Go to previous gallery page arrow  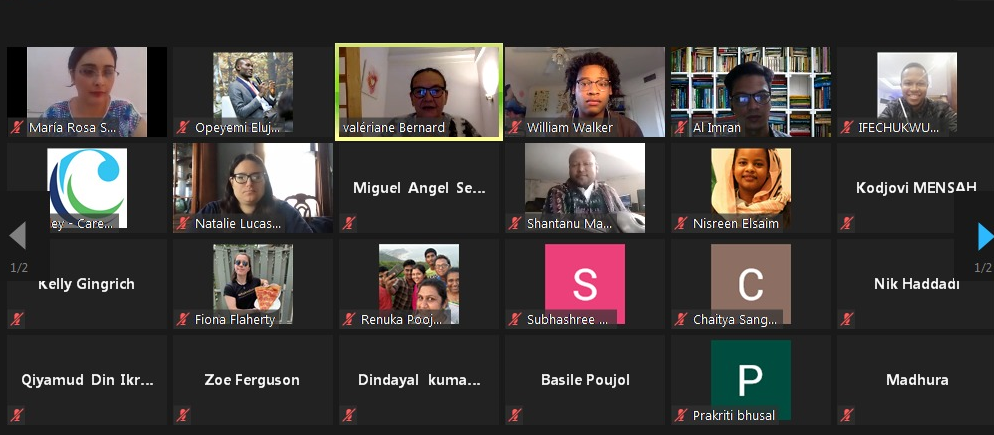tap(17, 236)
